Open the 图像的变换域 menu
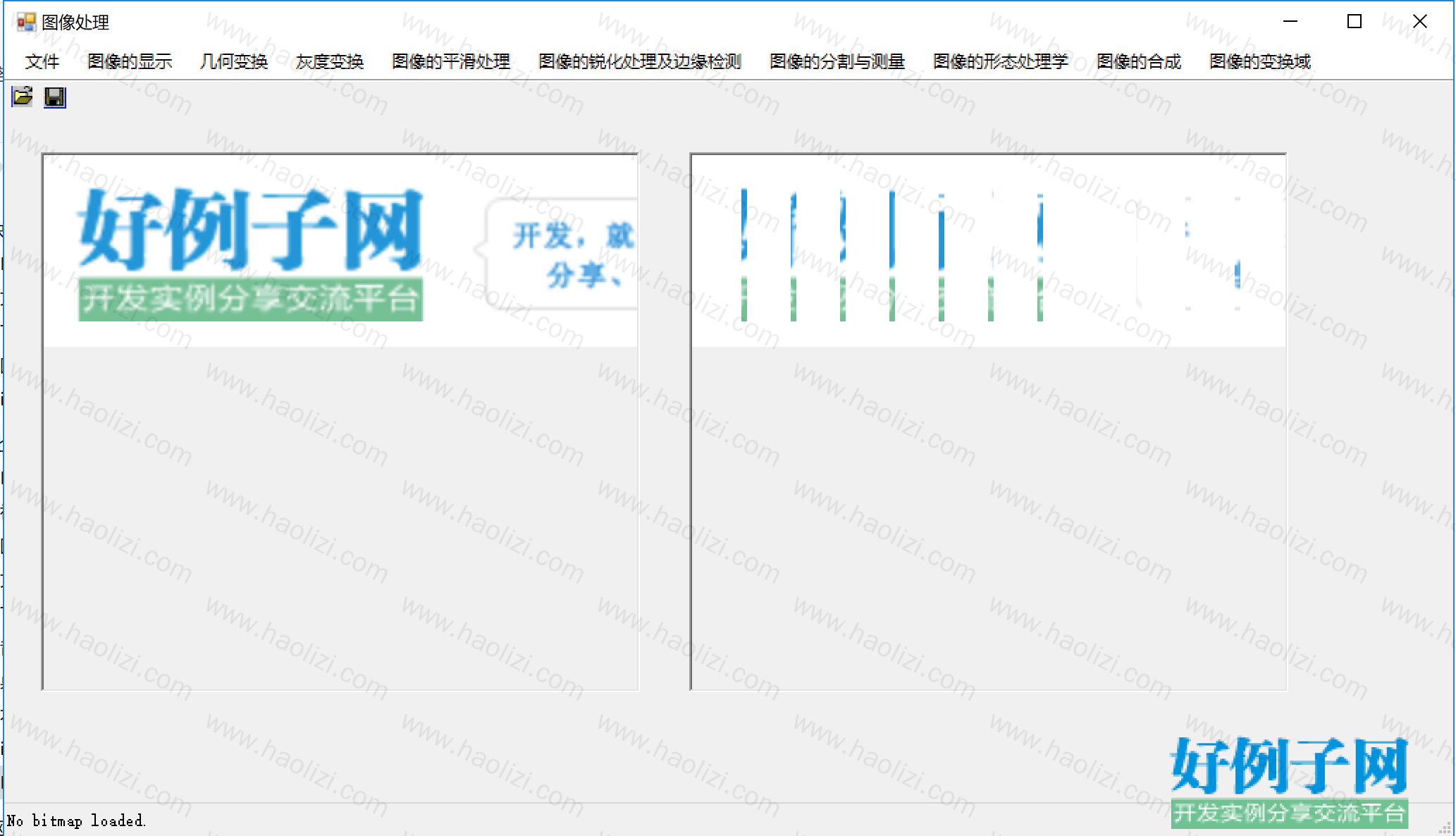 (x=1260, y=62)
